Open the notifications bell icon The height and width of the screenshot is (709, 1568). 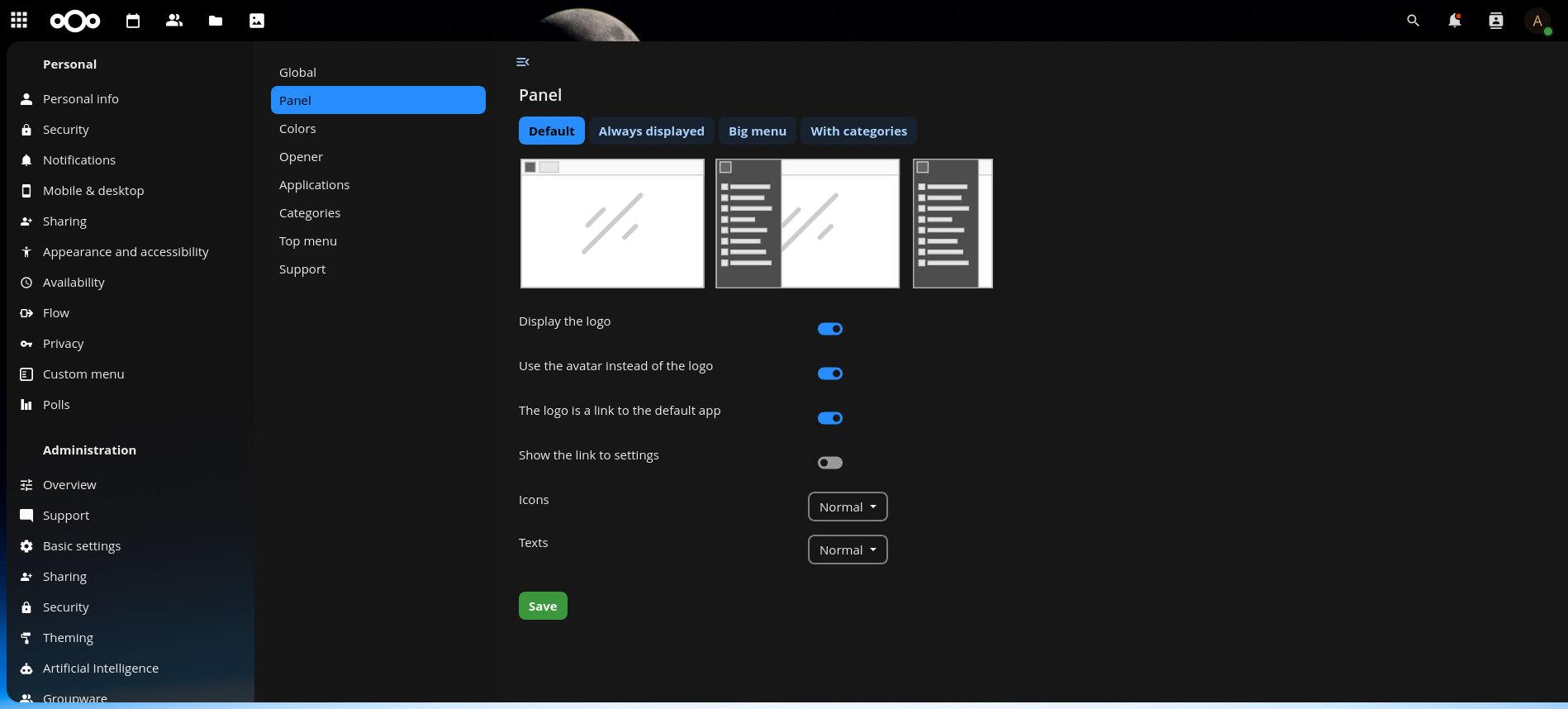tap(1454, 21)
